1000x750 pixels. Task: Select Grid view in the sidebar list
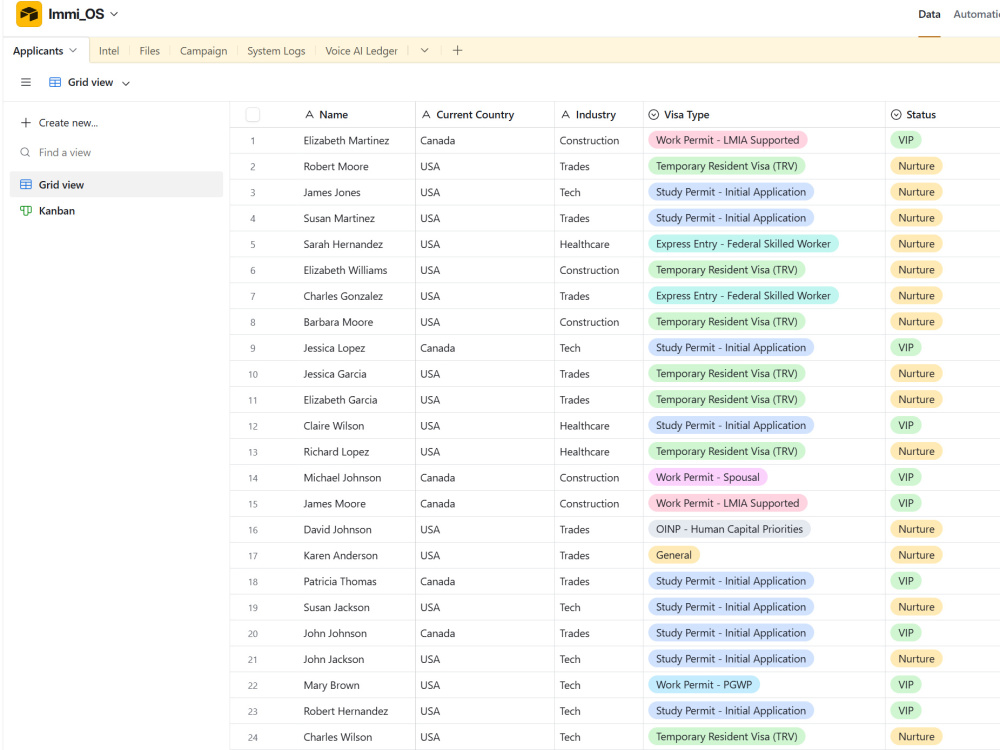click(117, 184)
